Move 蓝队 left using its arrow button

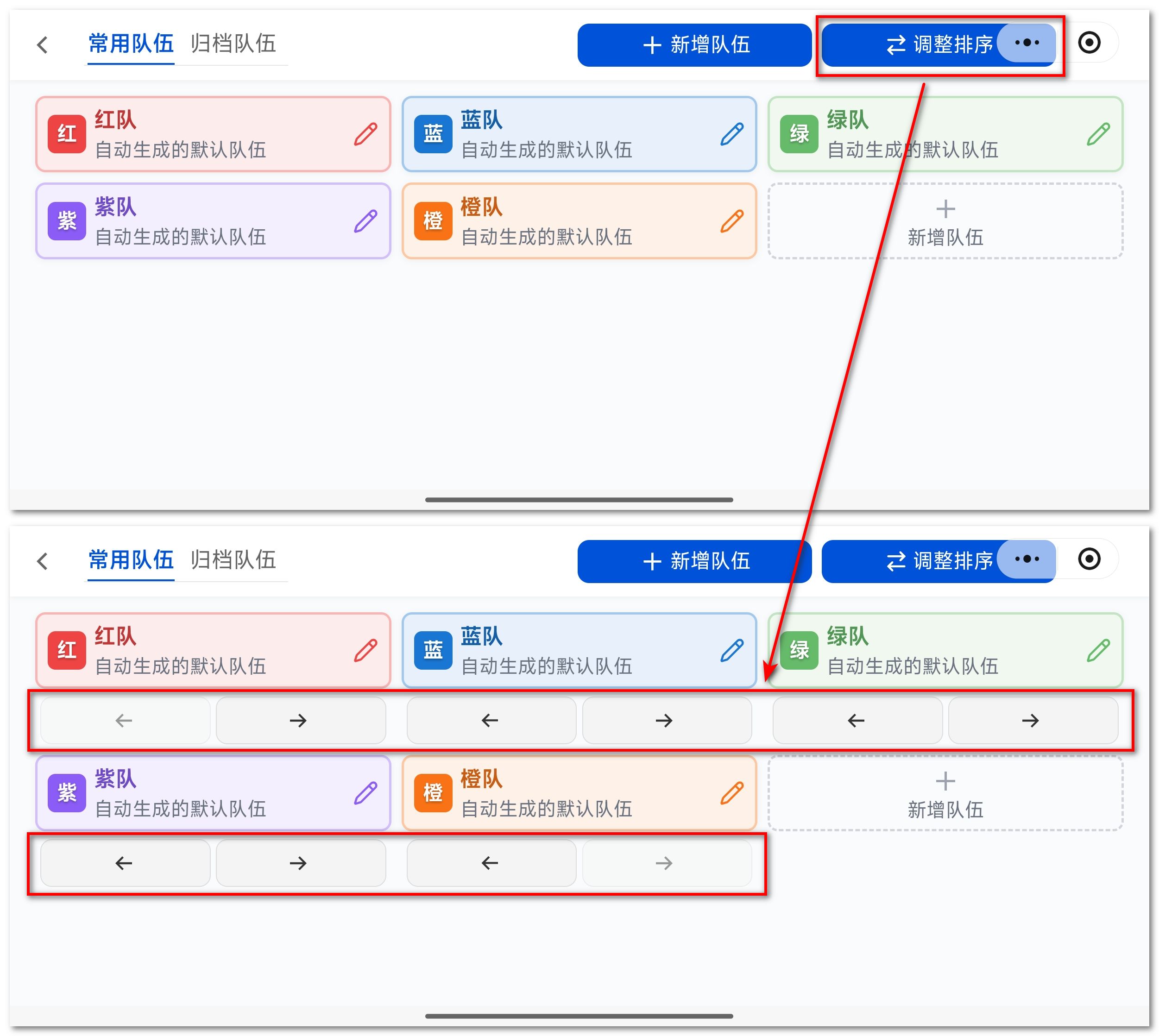(491, 720)
